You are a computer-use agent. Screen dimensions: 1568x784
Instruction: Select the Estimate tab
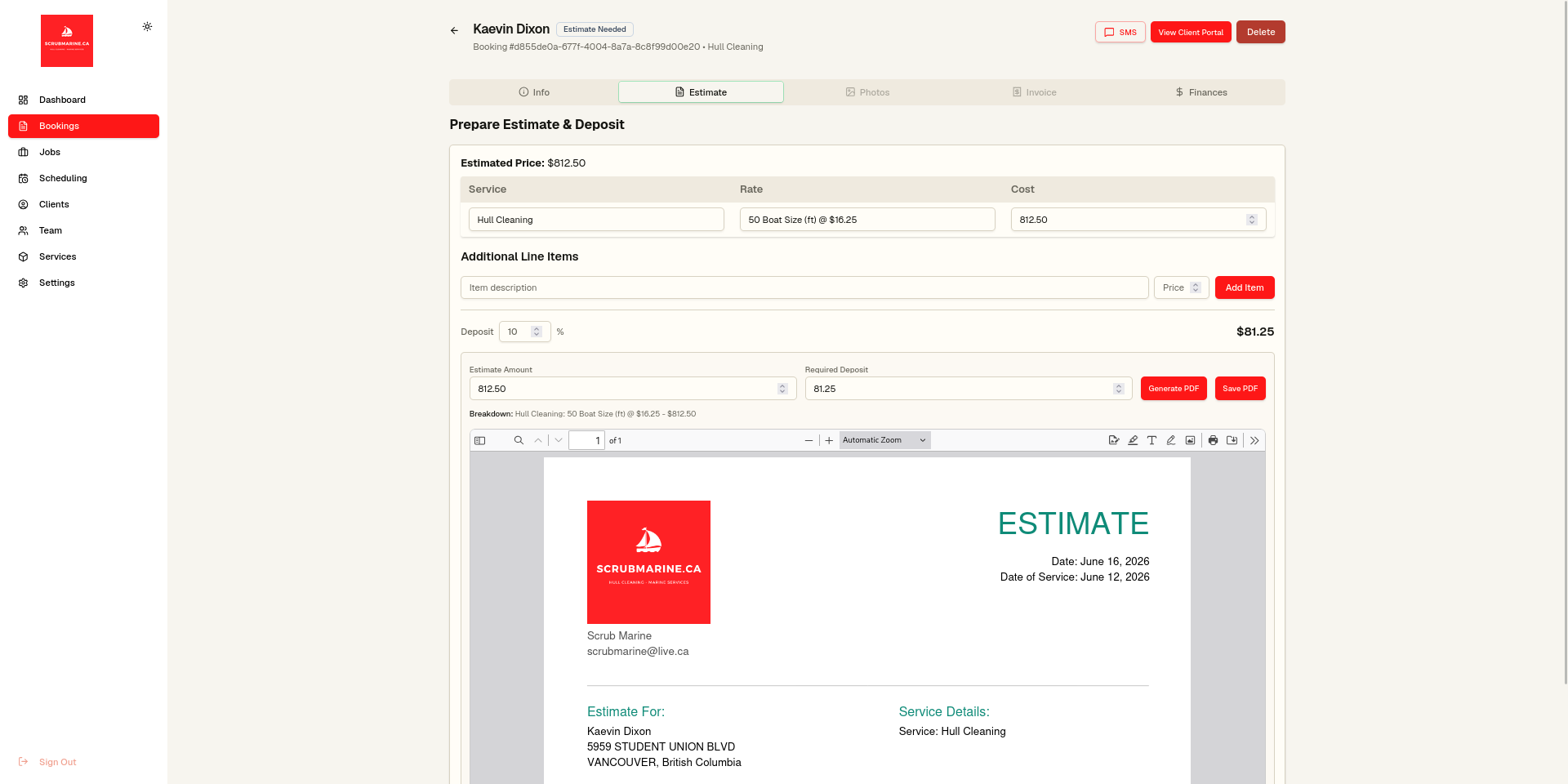click(701, 92)
